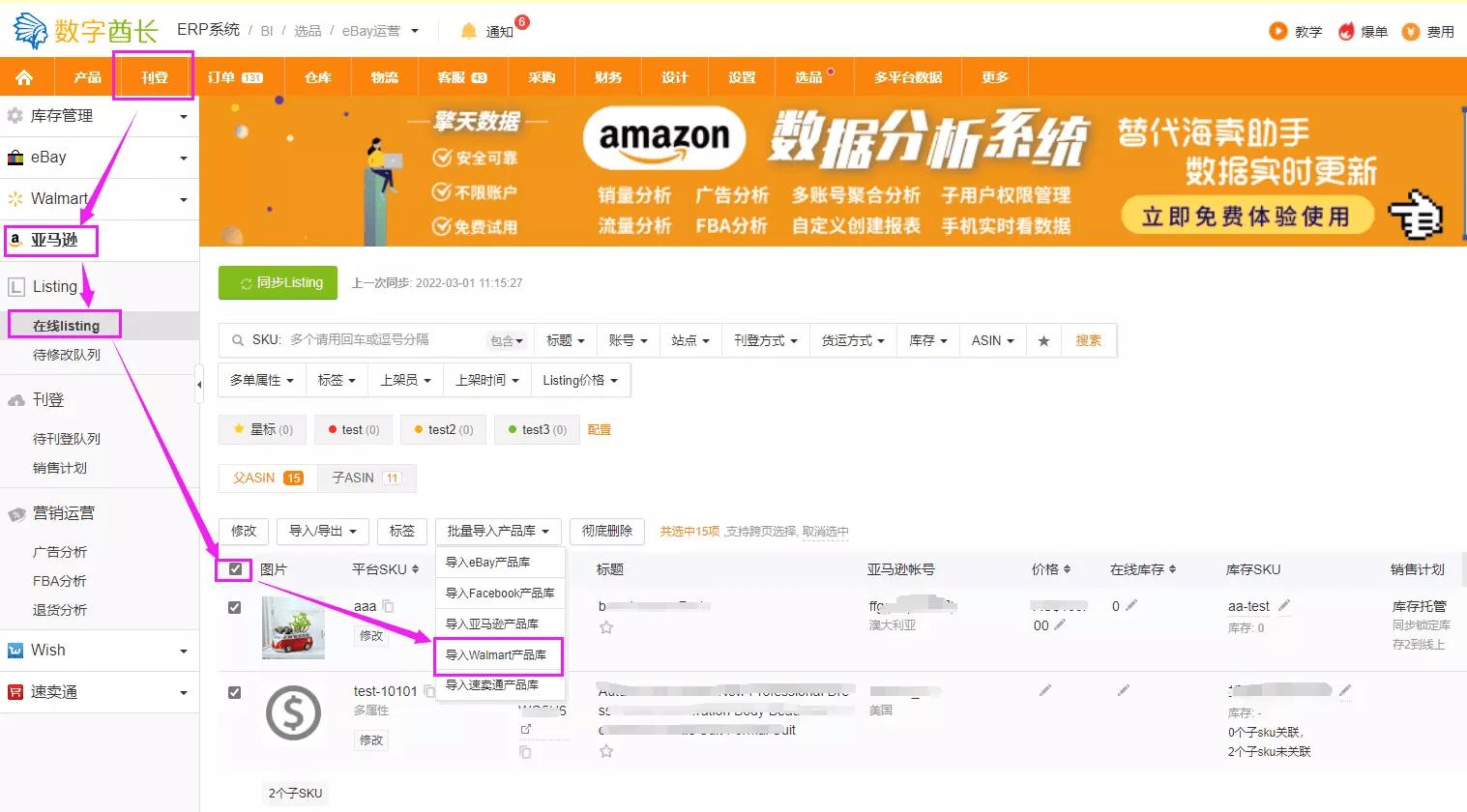This screenshot has height=812, width=1467.
Task: Uncheck the checkbox for SKU test-10101
Action: (x=234, y=692)
